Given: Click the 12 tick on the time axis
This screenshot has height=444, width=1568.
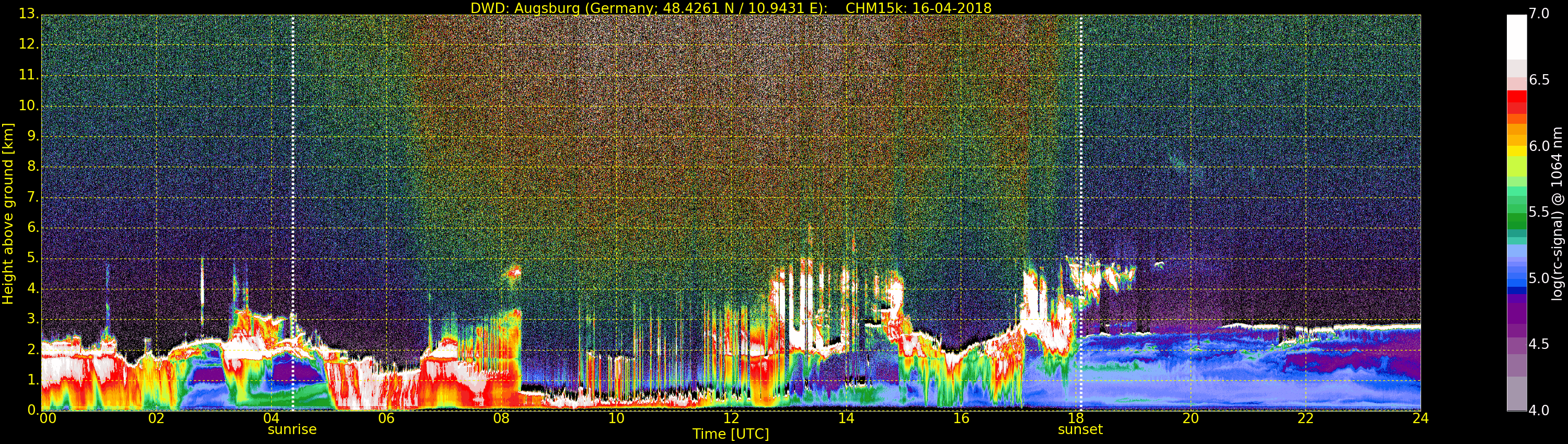Looking at the screenshot, I should [x=731, y=418].
